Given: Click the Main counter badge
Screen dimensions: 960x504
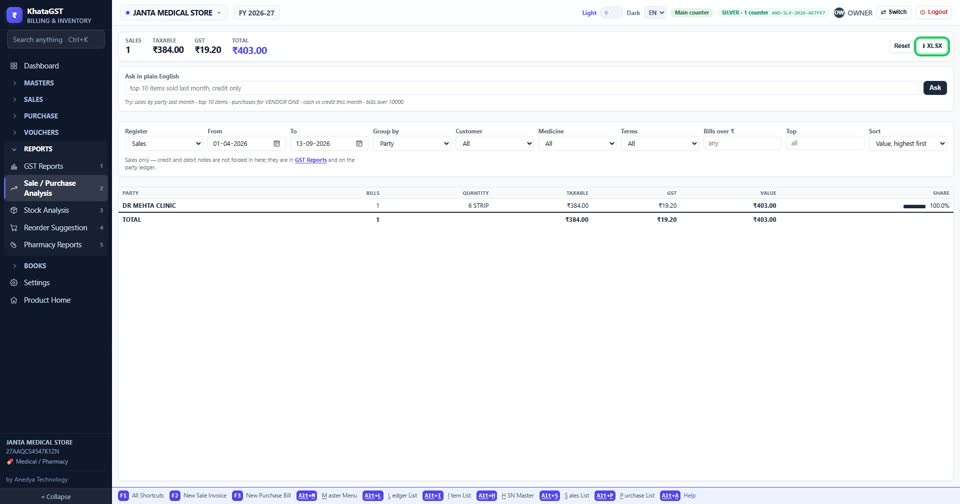Looking at the screenshot, I should pyautogui.click(x=692, y=12).
